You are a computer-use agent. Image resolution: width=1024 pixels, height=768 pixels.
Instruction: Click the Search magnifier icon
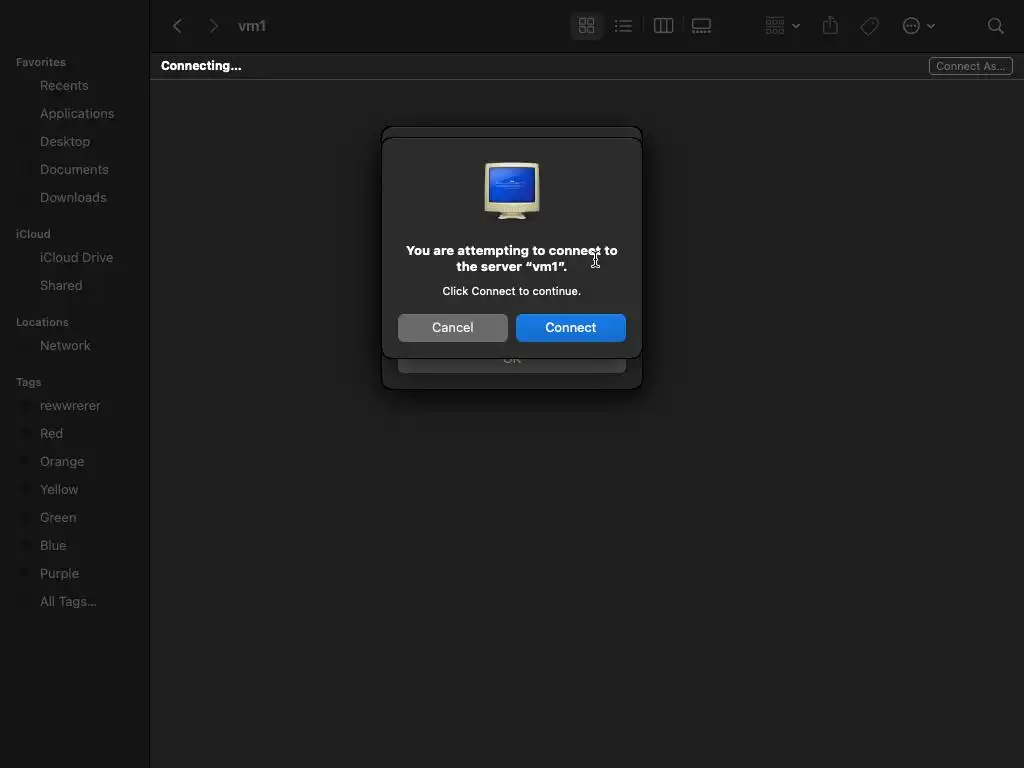click(x=995, y=26)
